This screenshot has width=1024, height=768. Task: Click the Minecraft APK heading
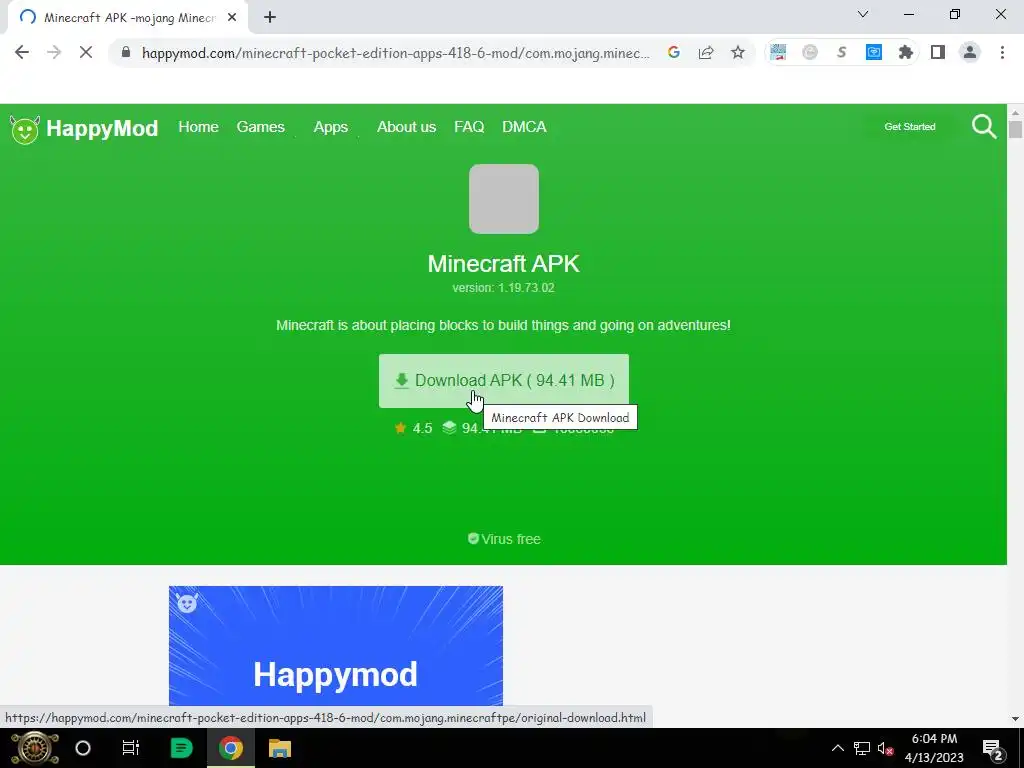[504, 264]
